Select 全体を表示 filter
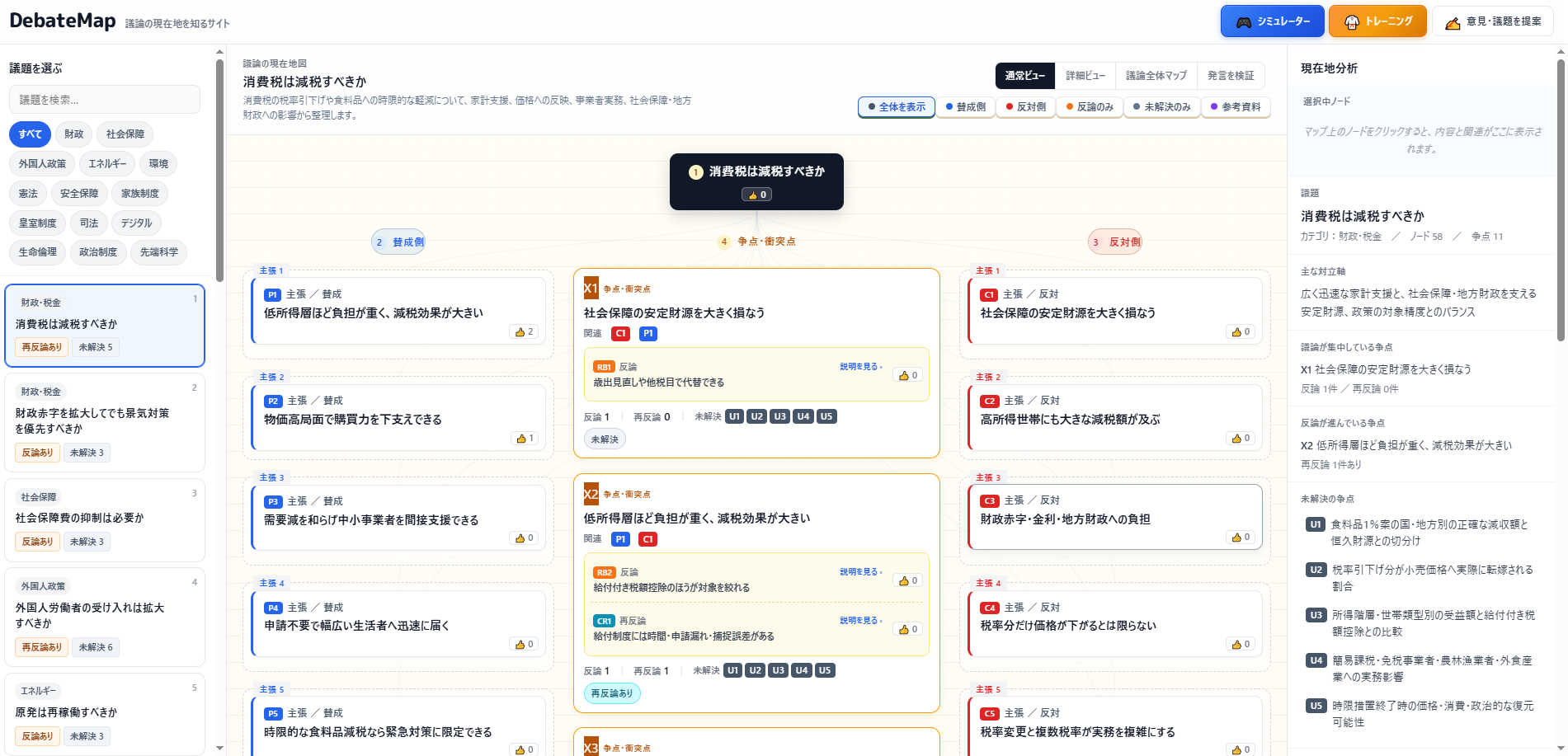This screenshot has height=756, width=1568. point(897,107)
